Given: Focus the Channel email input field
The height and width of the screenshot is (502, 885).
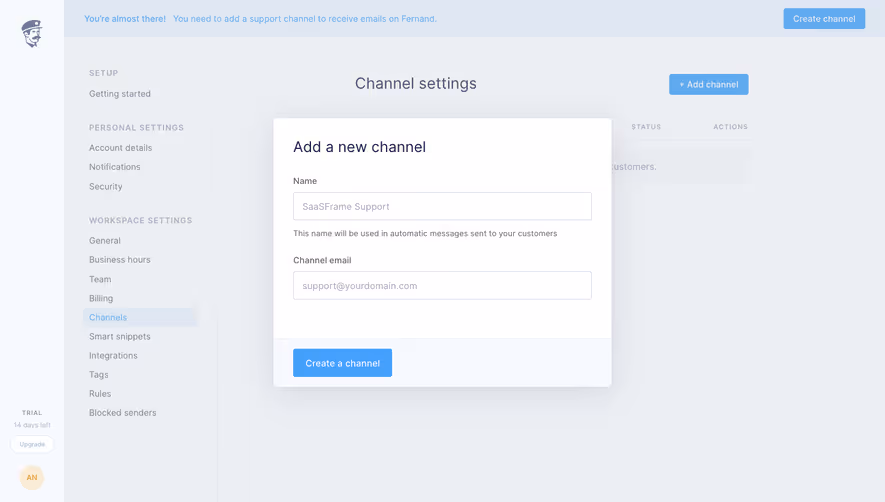Looking at the screenshot, I should pos(442,285).
